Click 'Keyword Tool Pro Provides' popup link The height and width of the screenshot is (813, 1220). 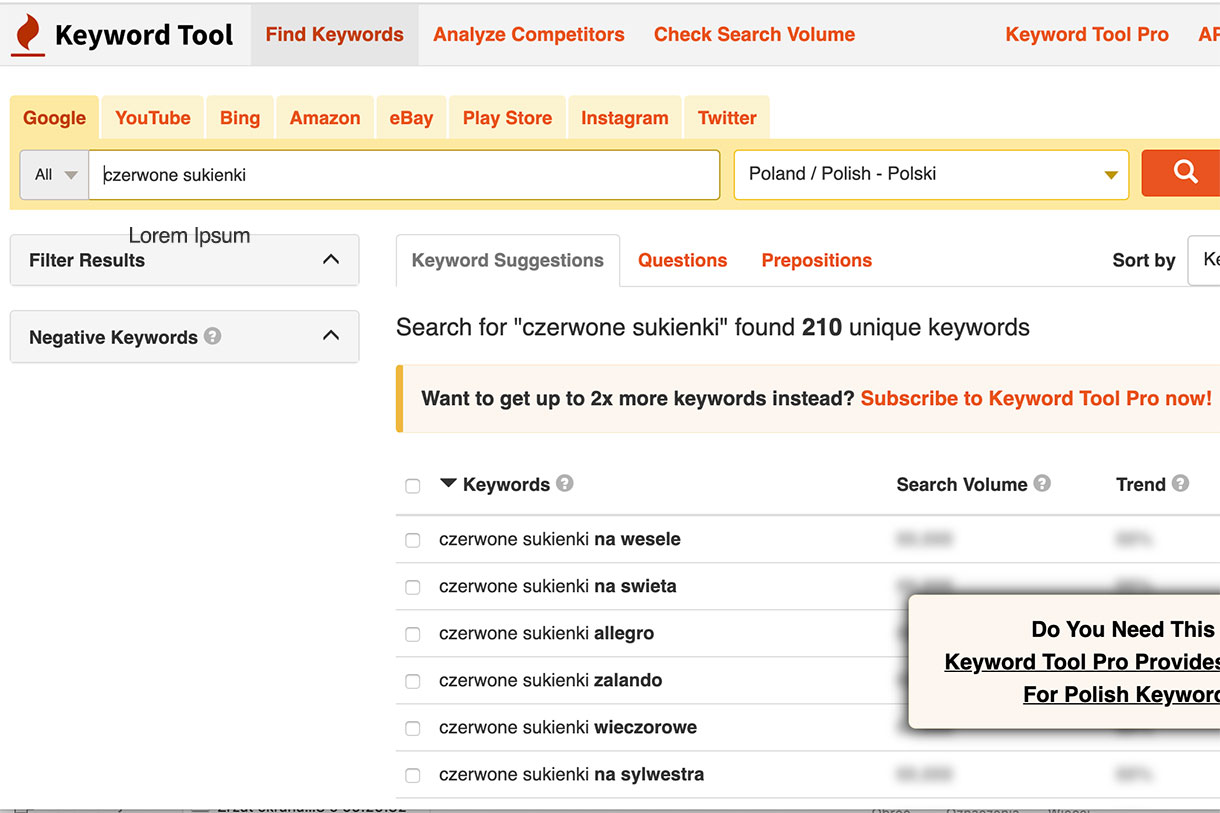pyautogui.click(x=1082, y=662)
